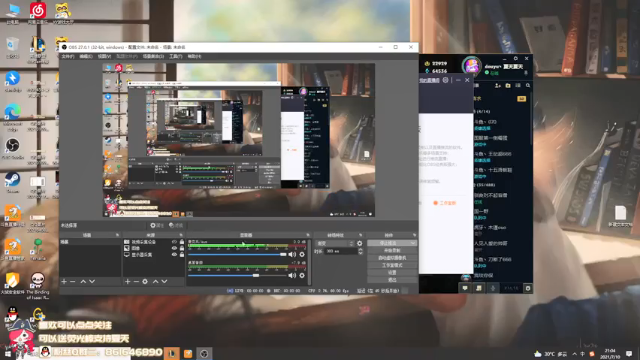
Task: Toggle visibility of the video capture device source
Action: point(174,242)
